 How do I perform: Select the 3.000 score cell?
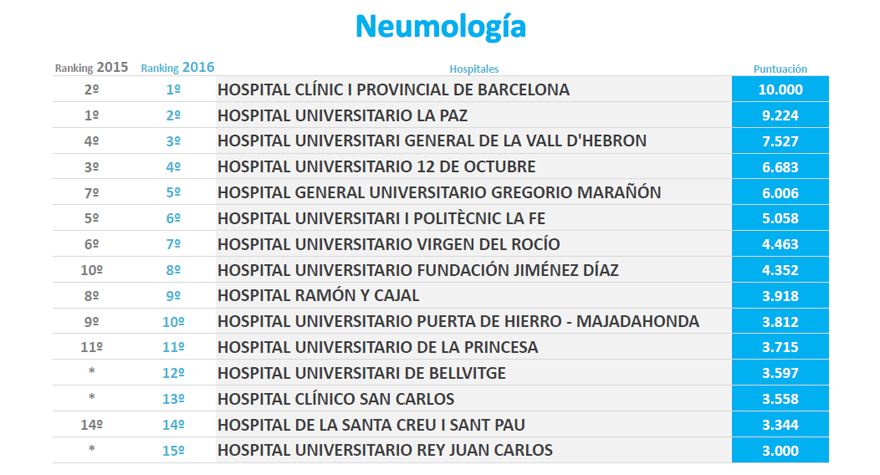pyautogui.click(x=780, y=450)
